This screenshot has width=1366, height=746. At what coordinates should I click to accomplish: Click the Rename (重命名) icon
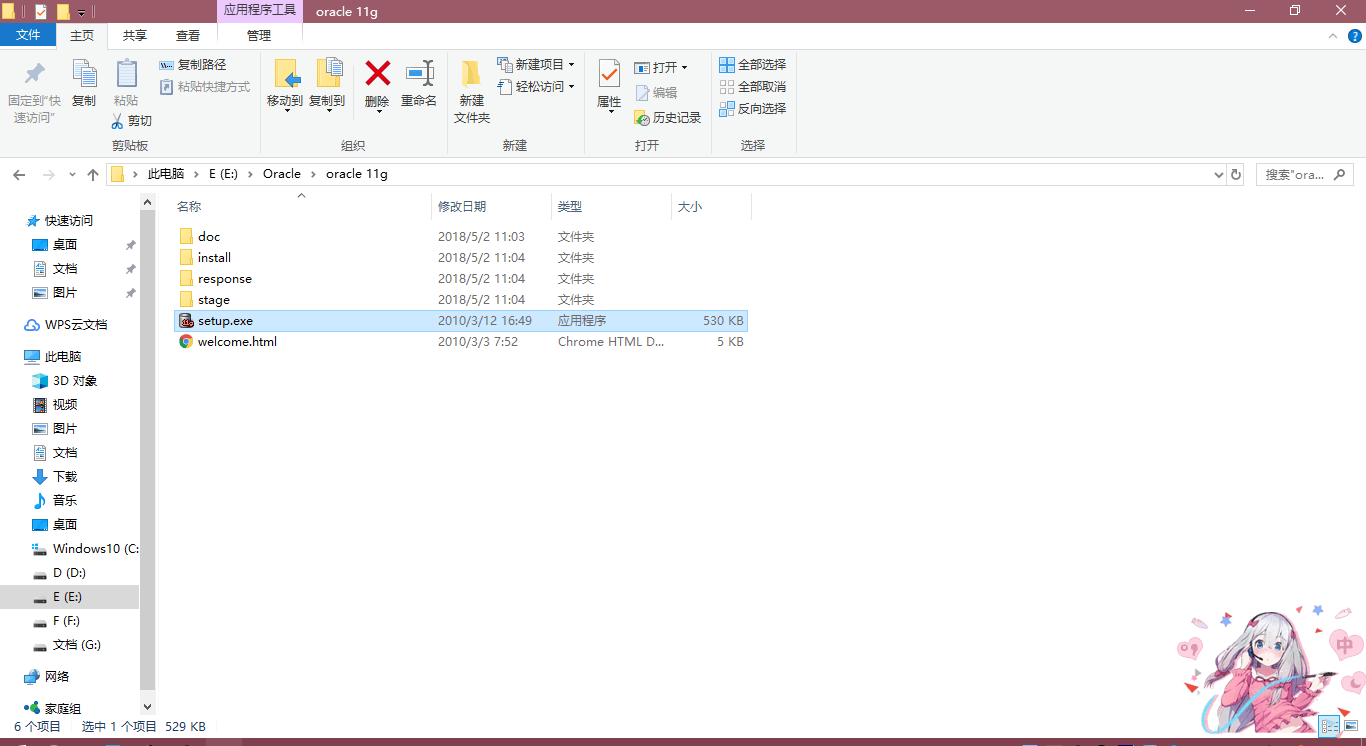coord(419,73)
